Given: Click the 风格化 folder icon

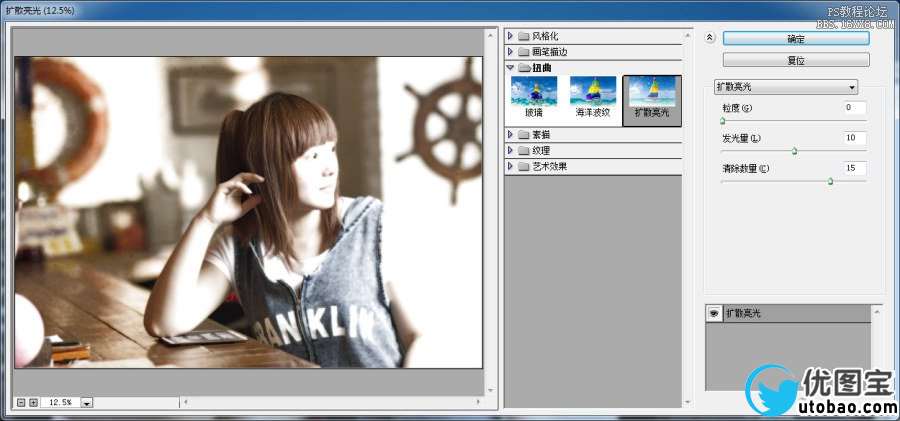Looking at the screenshot, I should 523,36.
